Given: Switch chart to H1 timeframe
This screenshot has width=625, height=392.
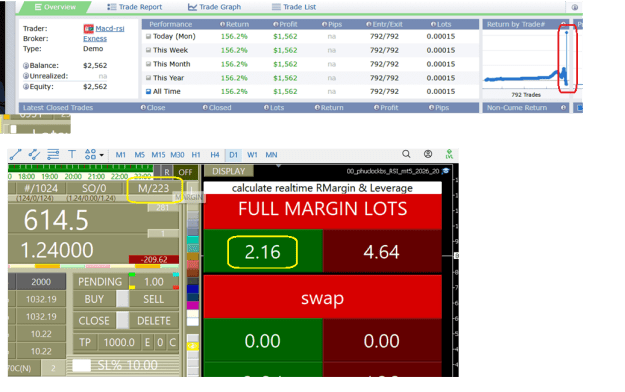Looking at the screenshot, I should 196,155.
